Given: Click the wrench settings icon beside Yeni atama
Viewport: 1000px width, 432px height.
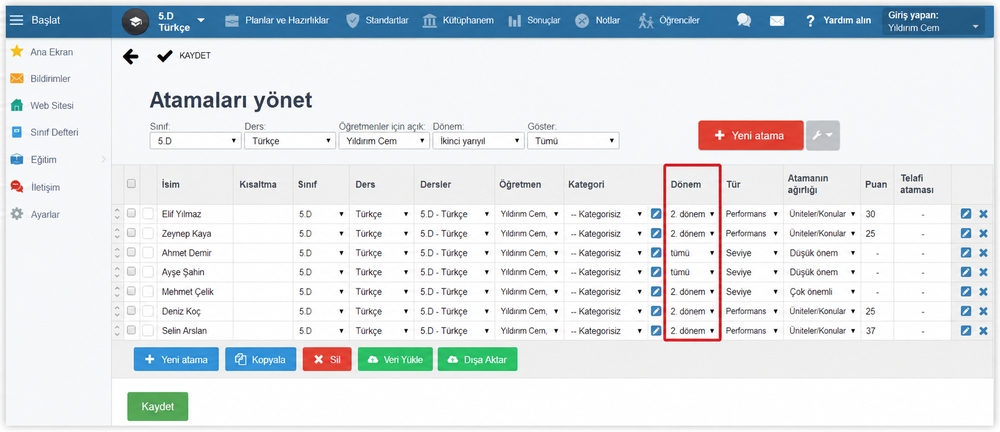Looking at the screenshot, I should (x=823, y=135).
